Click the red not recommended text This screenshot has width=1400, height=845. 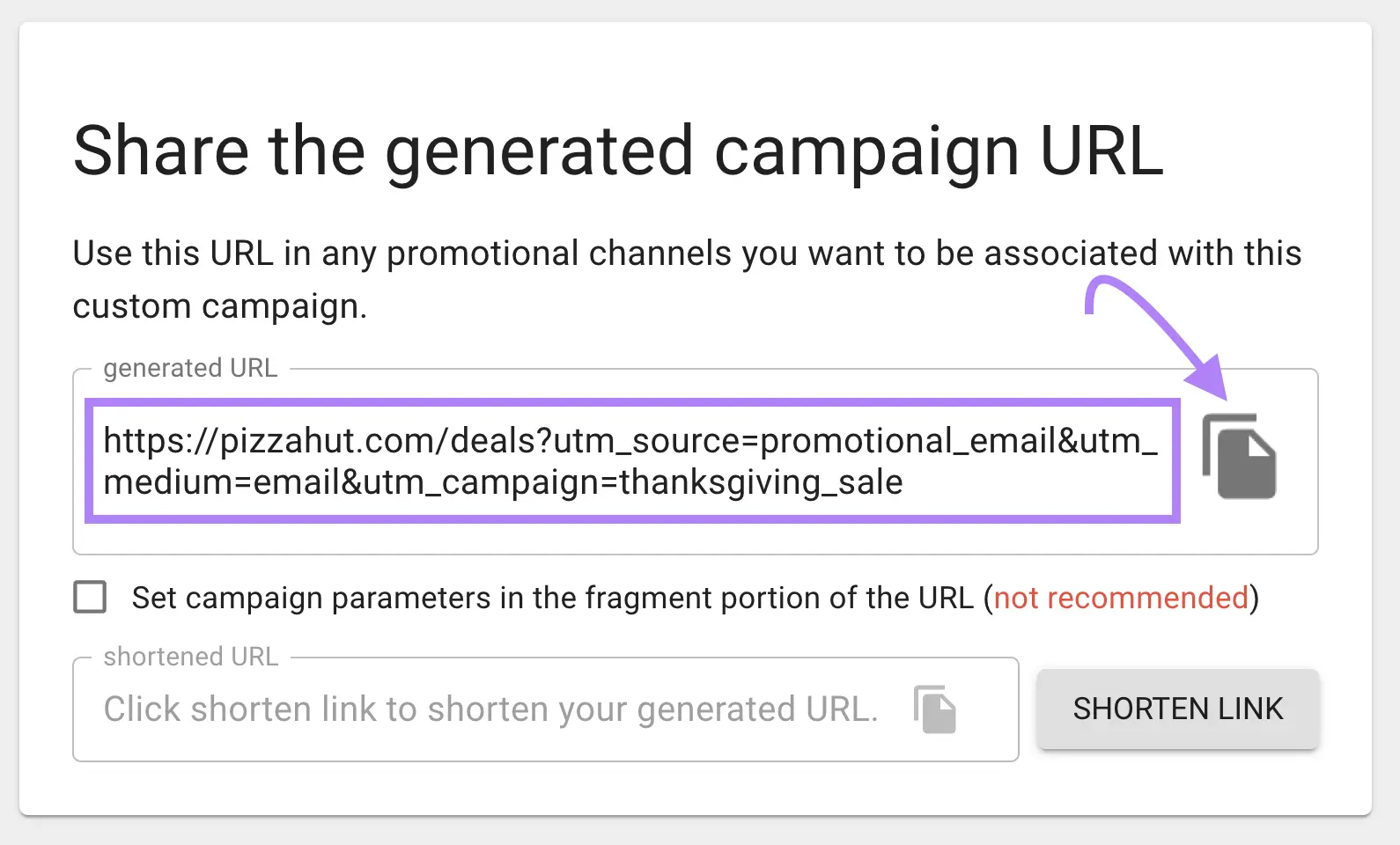point(1124,598)
